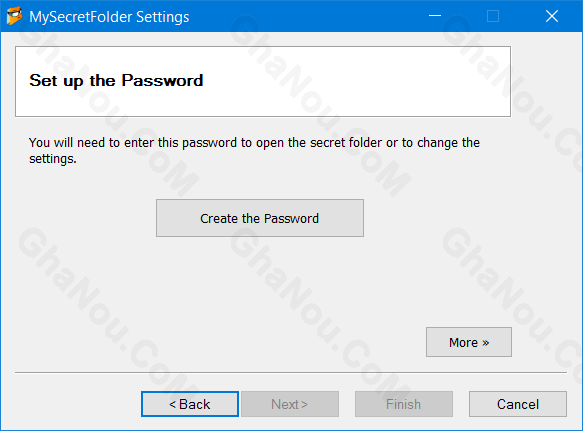Cancel the password setup wizard
The image size is (583, 431).
tap(518, 404)
